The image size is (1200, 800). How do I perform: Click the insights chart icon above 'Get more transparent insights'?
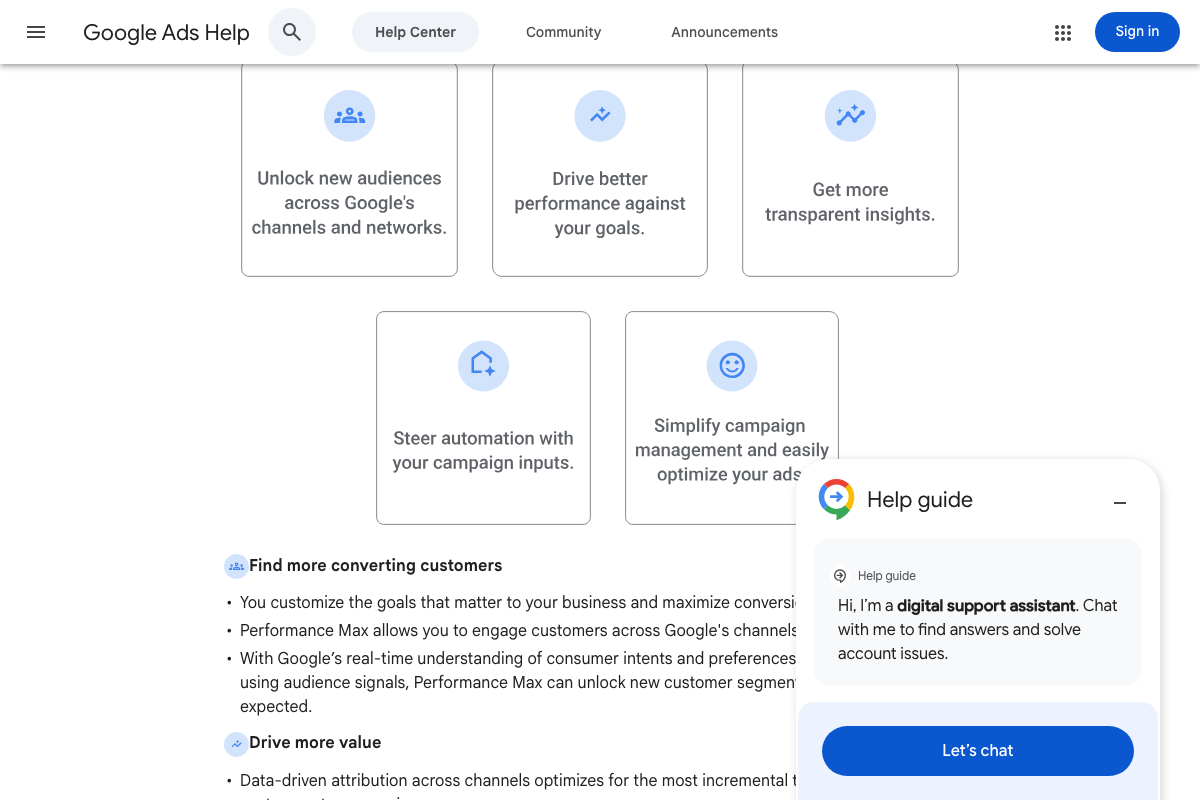pyautogui.click(x=850, y=116)
